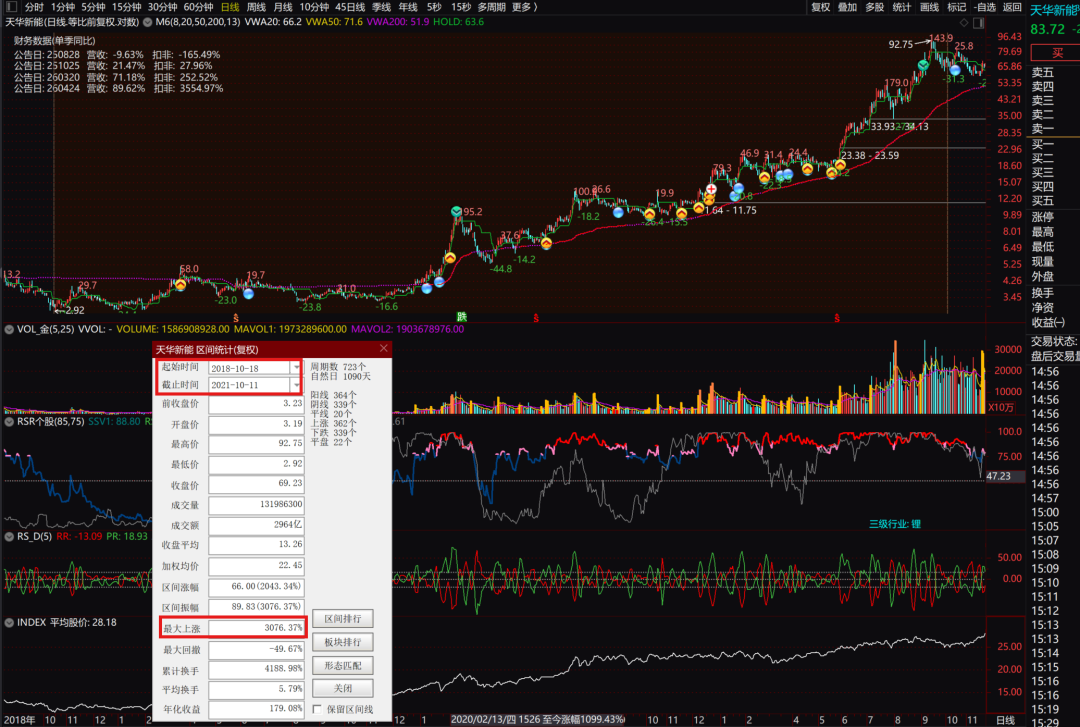The height and width of the screenshot is (727, 1080).
Task: Select the 10分钟 timeframe
Action: pyautogui.click(x=314, y=7)
